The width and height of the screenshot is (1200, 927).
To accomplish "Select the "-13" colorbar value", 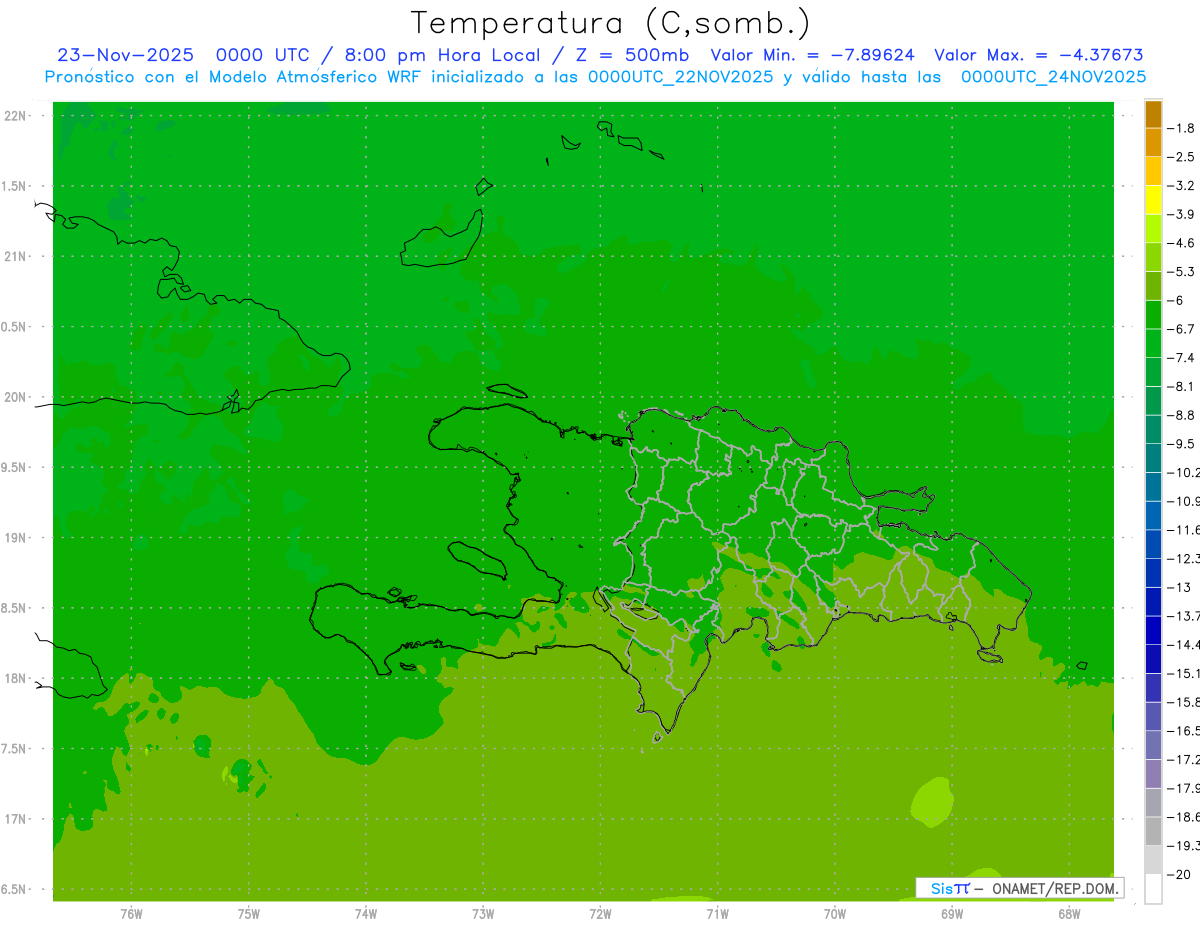I will tap(1179, 587).
